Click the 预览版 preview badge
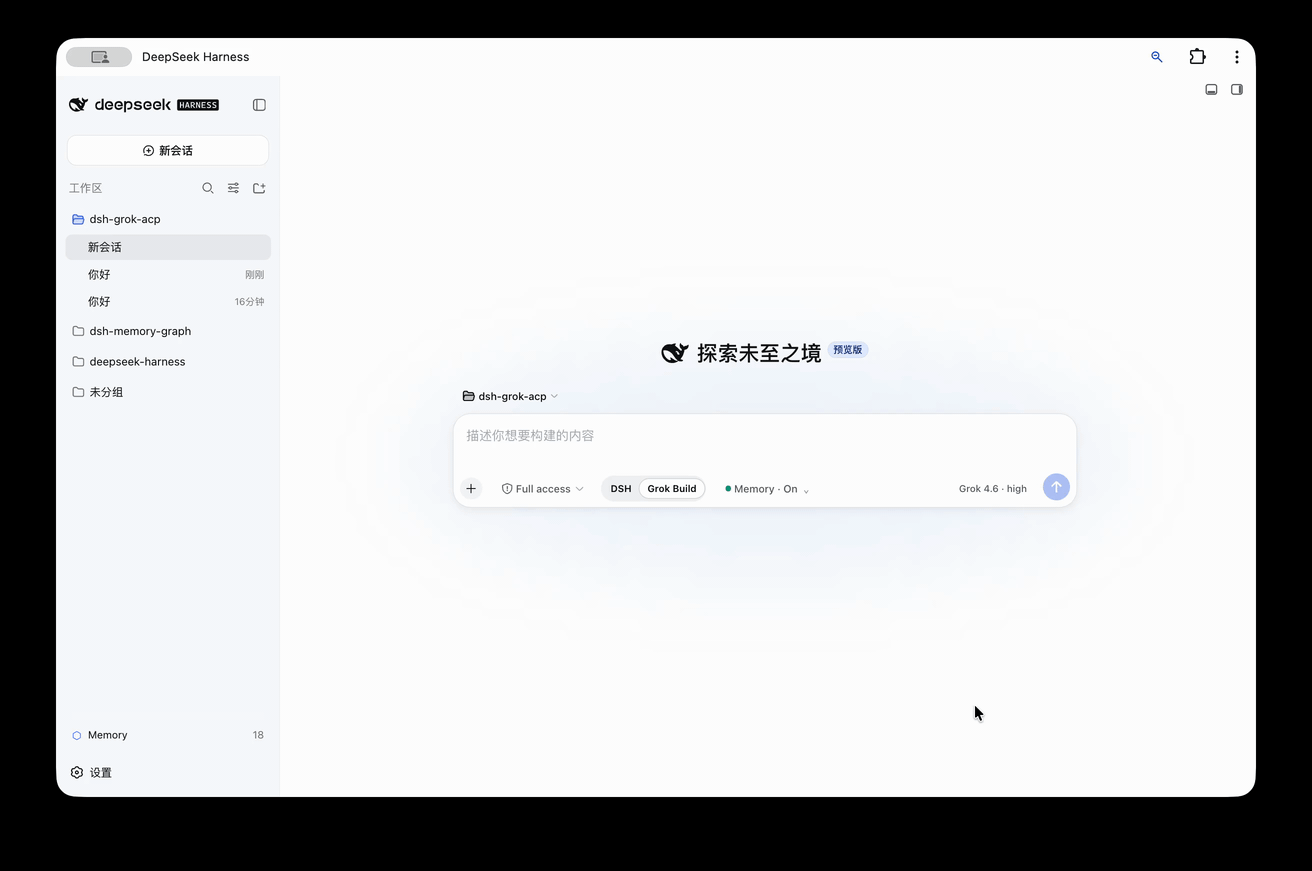The height and width of the screenshot is (871, 1312). [848, 350]
